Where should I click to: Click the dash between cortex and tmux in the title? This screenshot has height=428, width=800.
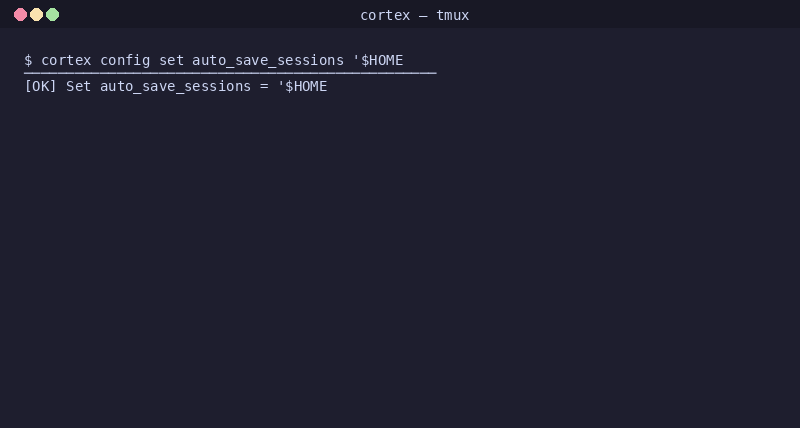[x=423, y=16]
